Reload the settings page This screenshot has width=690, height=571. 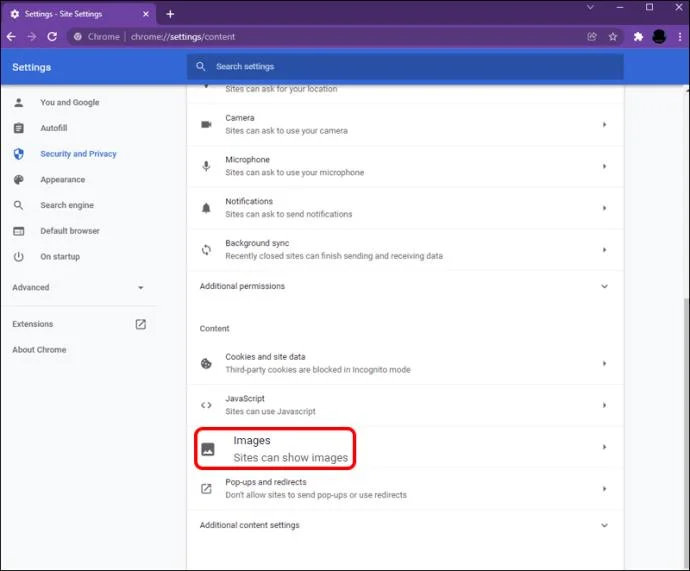pos(52,37)
